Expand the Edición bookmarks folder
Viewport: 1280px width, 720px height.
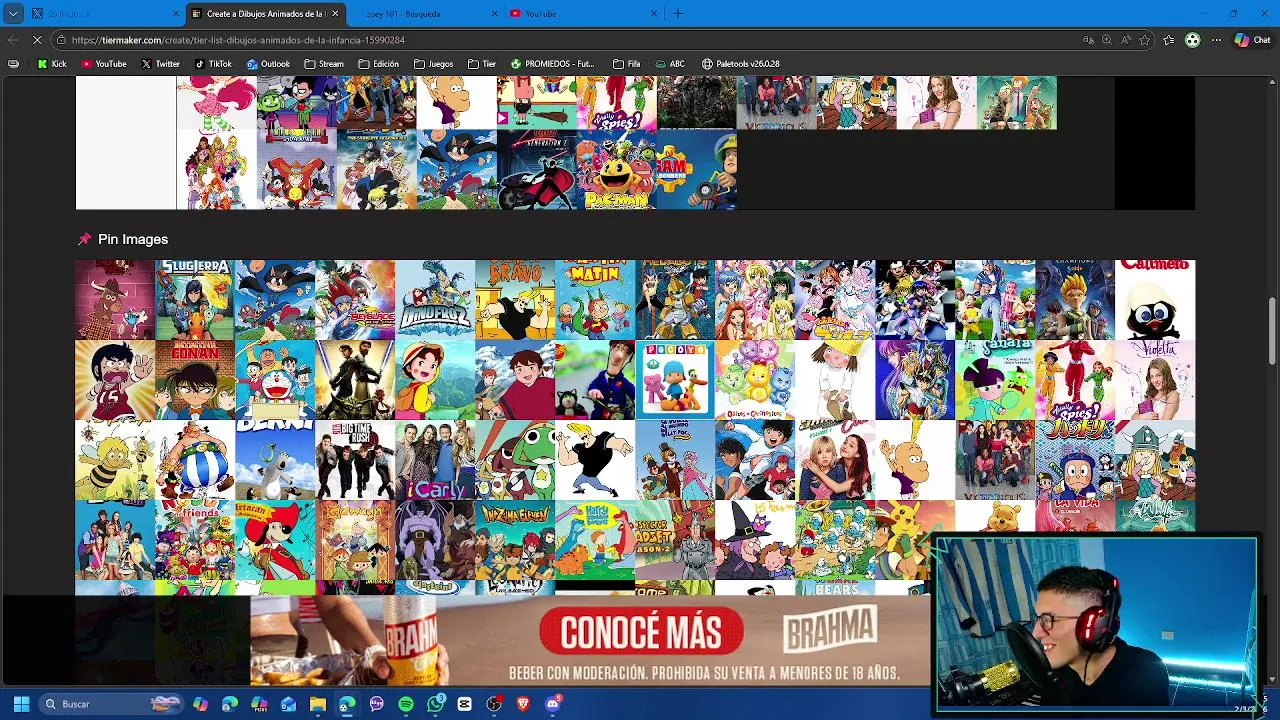tap(379, 64)
